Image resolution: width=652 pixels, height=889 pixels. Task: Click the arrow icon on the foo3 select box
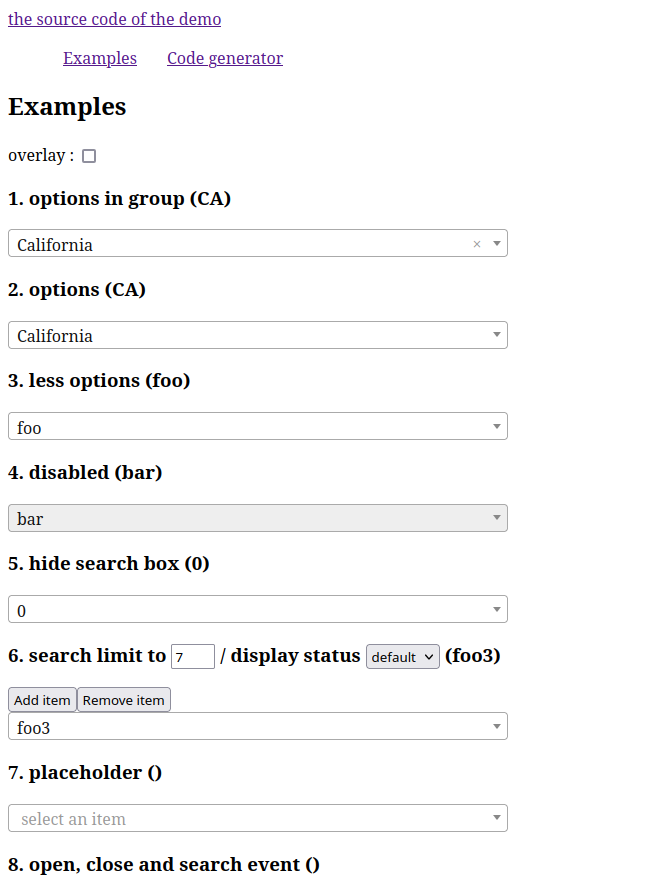coord(497,726)
